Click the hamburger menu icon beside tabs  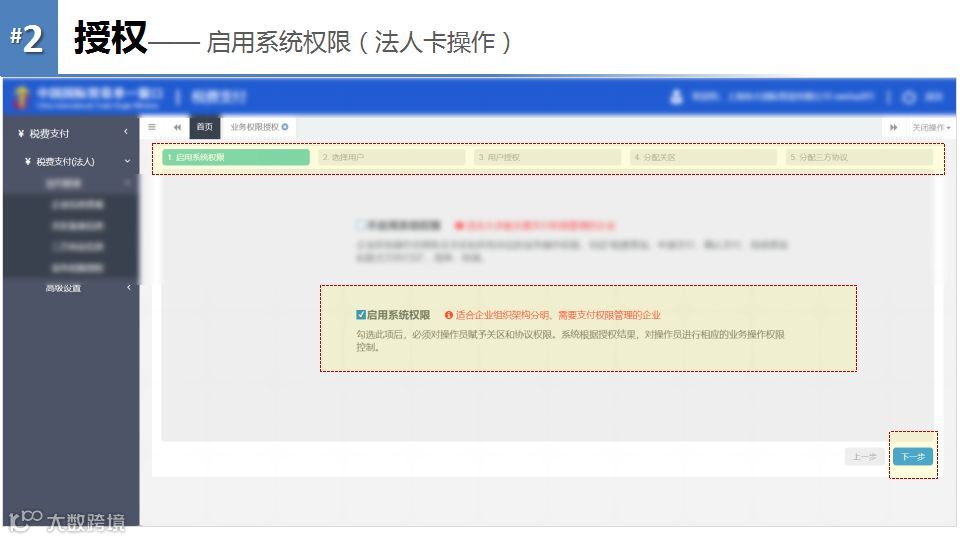coord(152,127)
